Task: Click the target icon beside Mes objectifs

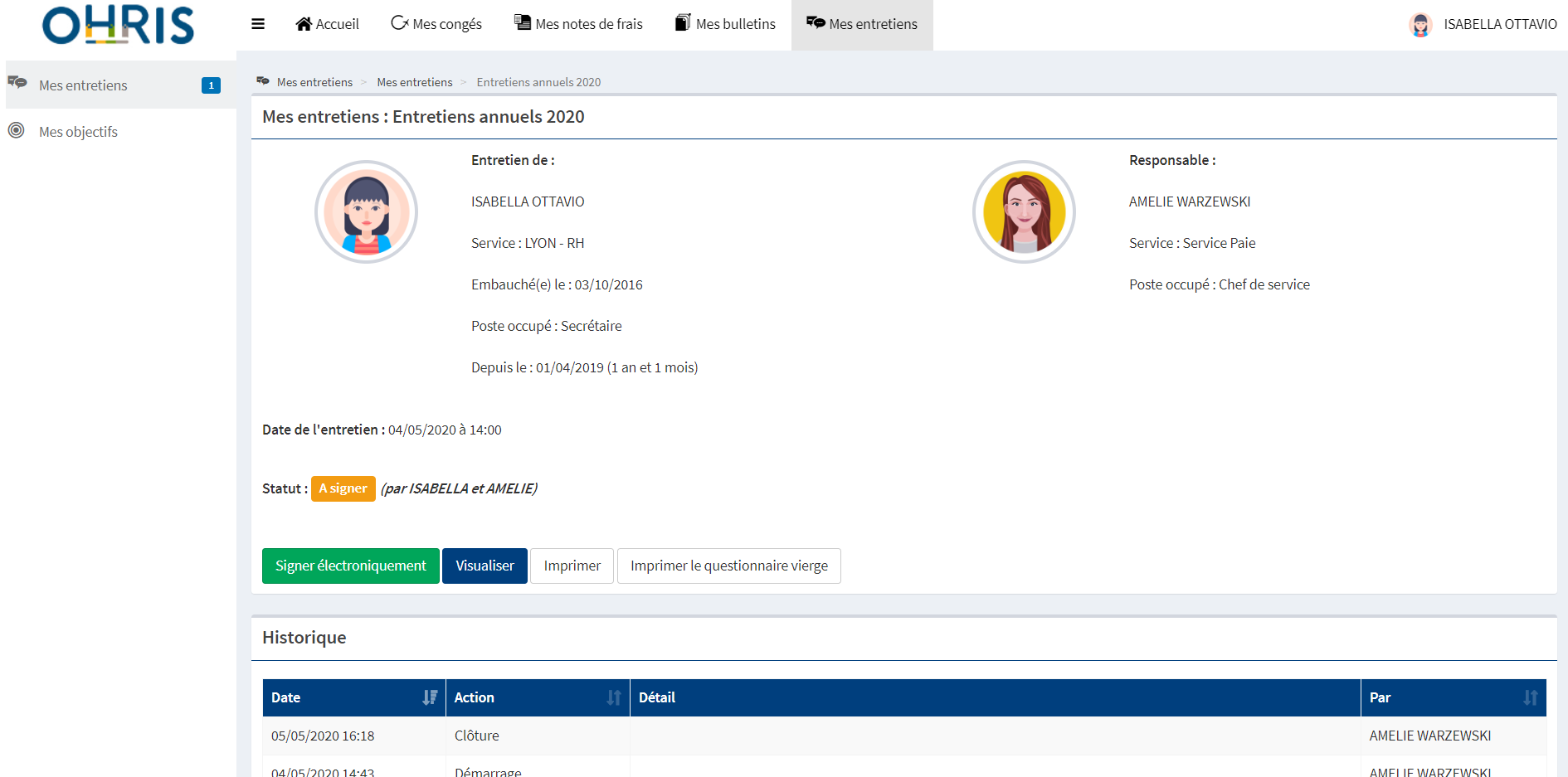Action: click(16, 131)
